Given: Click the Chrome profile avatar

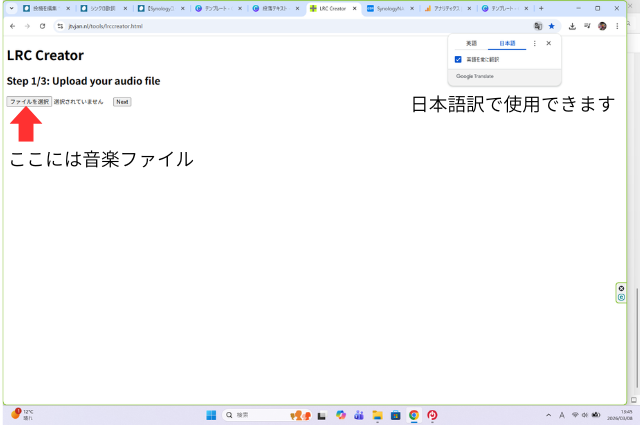Looking at the screenshot, I should pyautogui.click(x=602, y=26).
